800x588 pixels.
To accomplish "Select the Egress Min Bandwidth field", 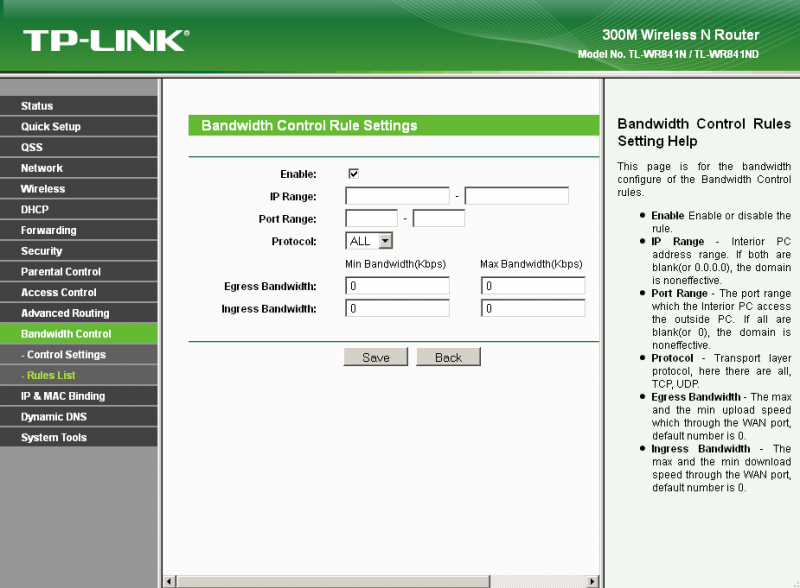I will pyautogui.click(x=397, y=286).
